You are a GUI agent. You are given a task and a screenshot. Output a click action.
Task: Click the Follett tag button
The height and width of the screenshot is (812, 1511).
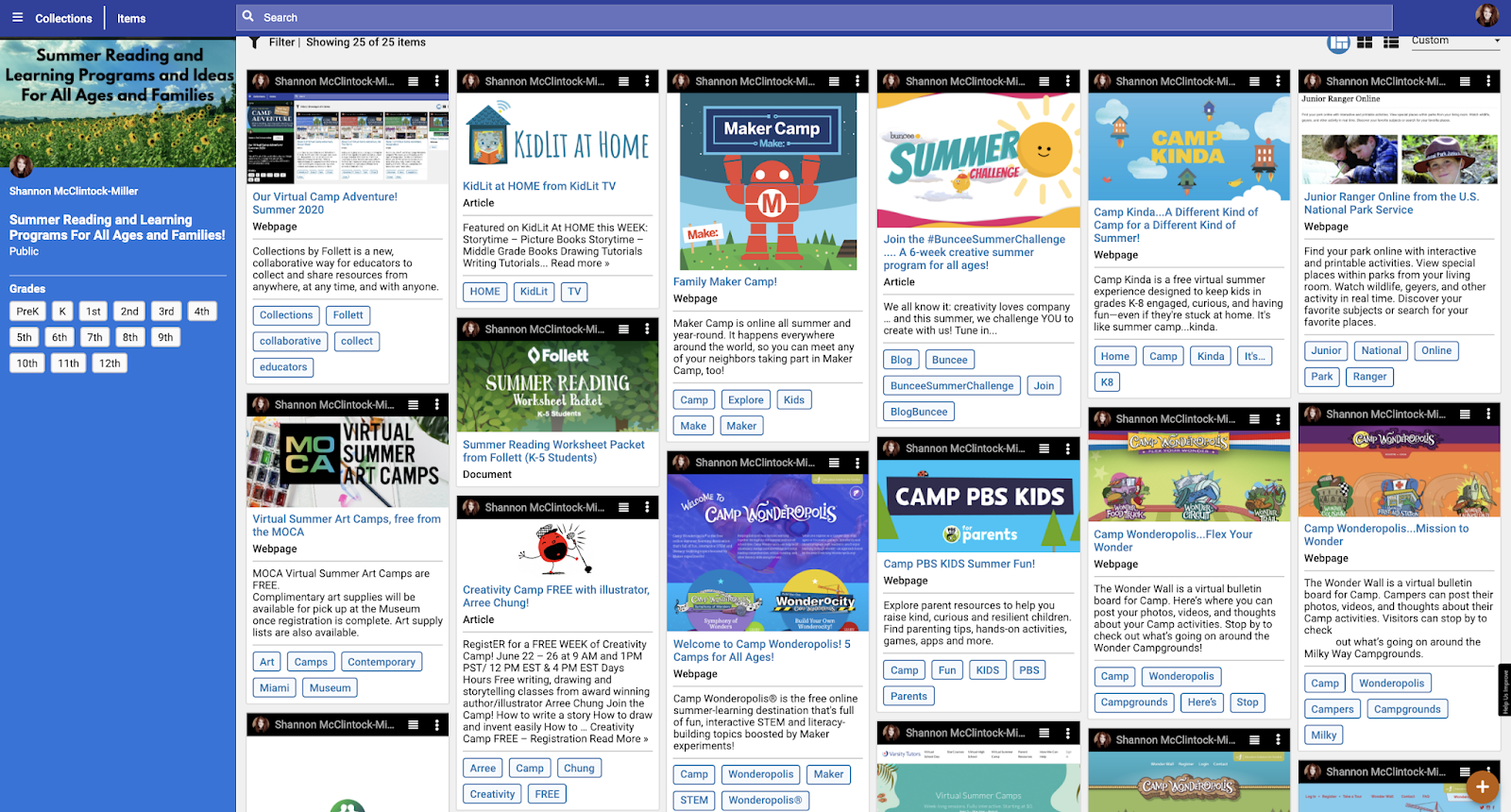tap(348, 315)
